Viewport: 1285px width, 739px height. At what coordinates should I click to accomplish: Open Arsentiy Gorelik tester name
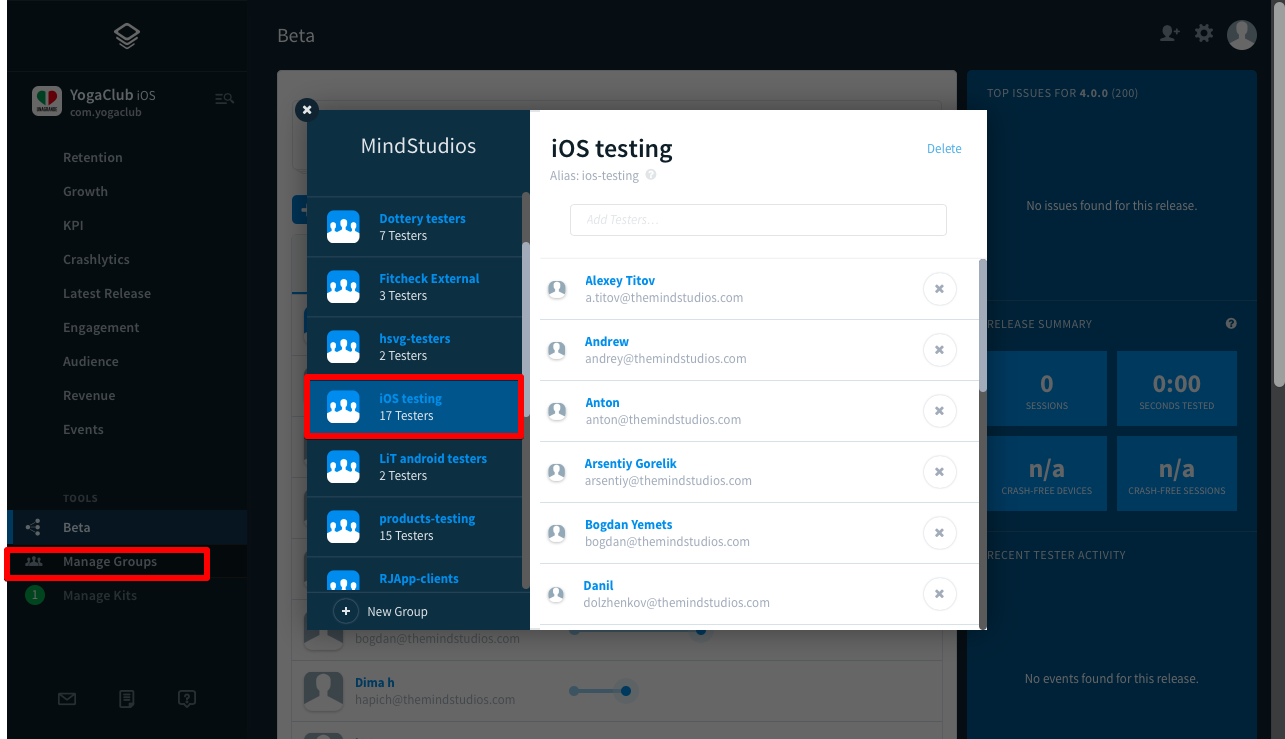(x=630, y=464)
